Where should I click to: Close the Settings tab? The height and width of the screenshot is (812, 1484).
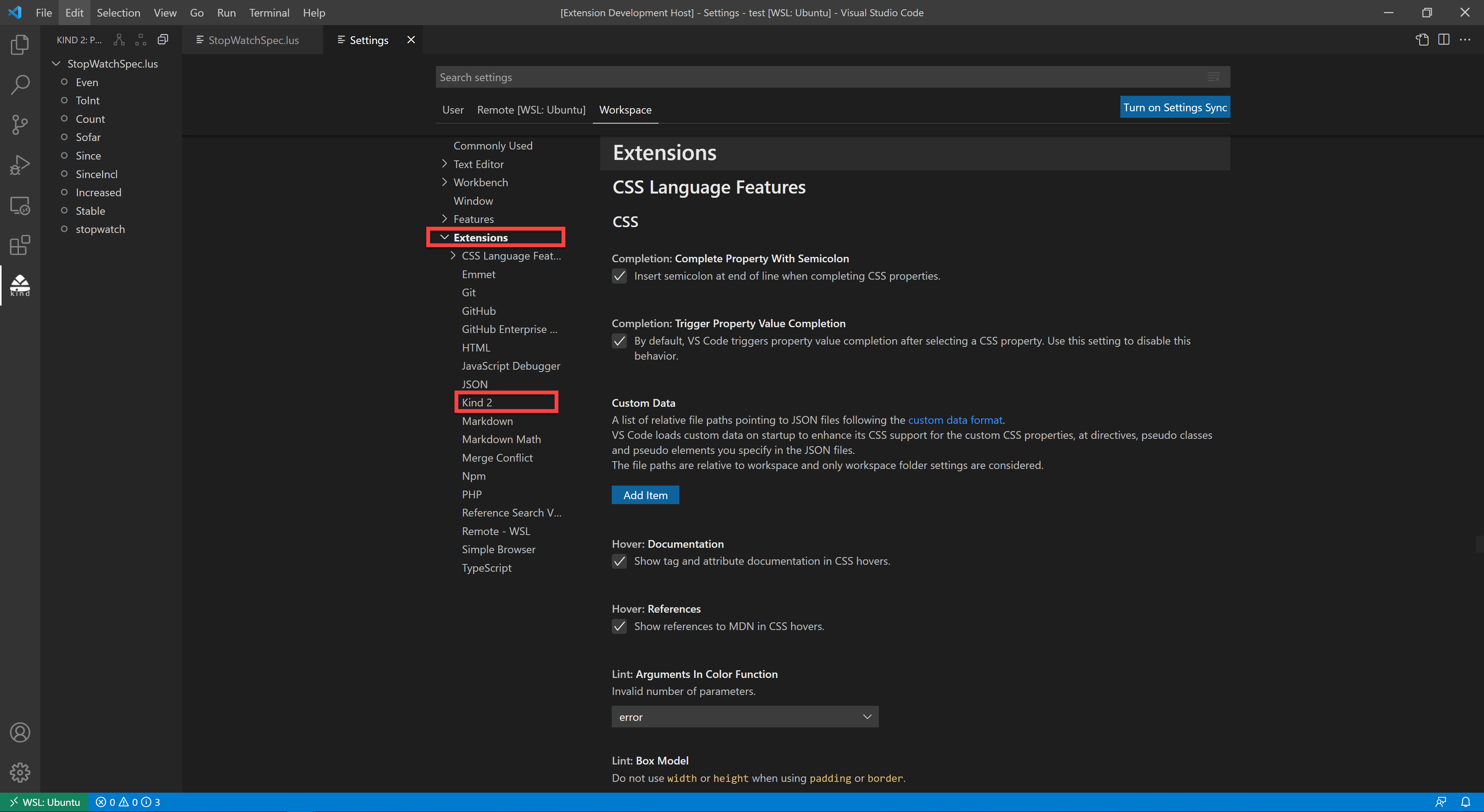click(x=411, y=40)
